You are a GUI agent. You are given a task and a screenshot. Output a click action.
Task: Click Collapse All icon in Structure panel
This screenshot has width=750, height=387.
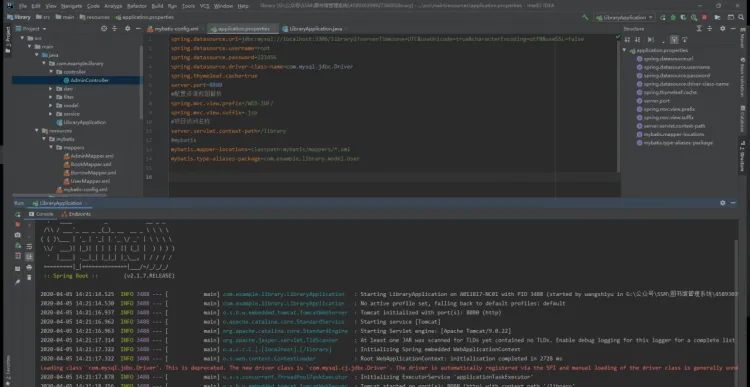(x=709, y=29)
